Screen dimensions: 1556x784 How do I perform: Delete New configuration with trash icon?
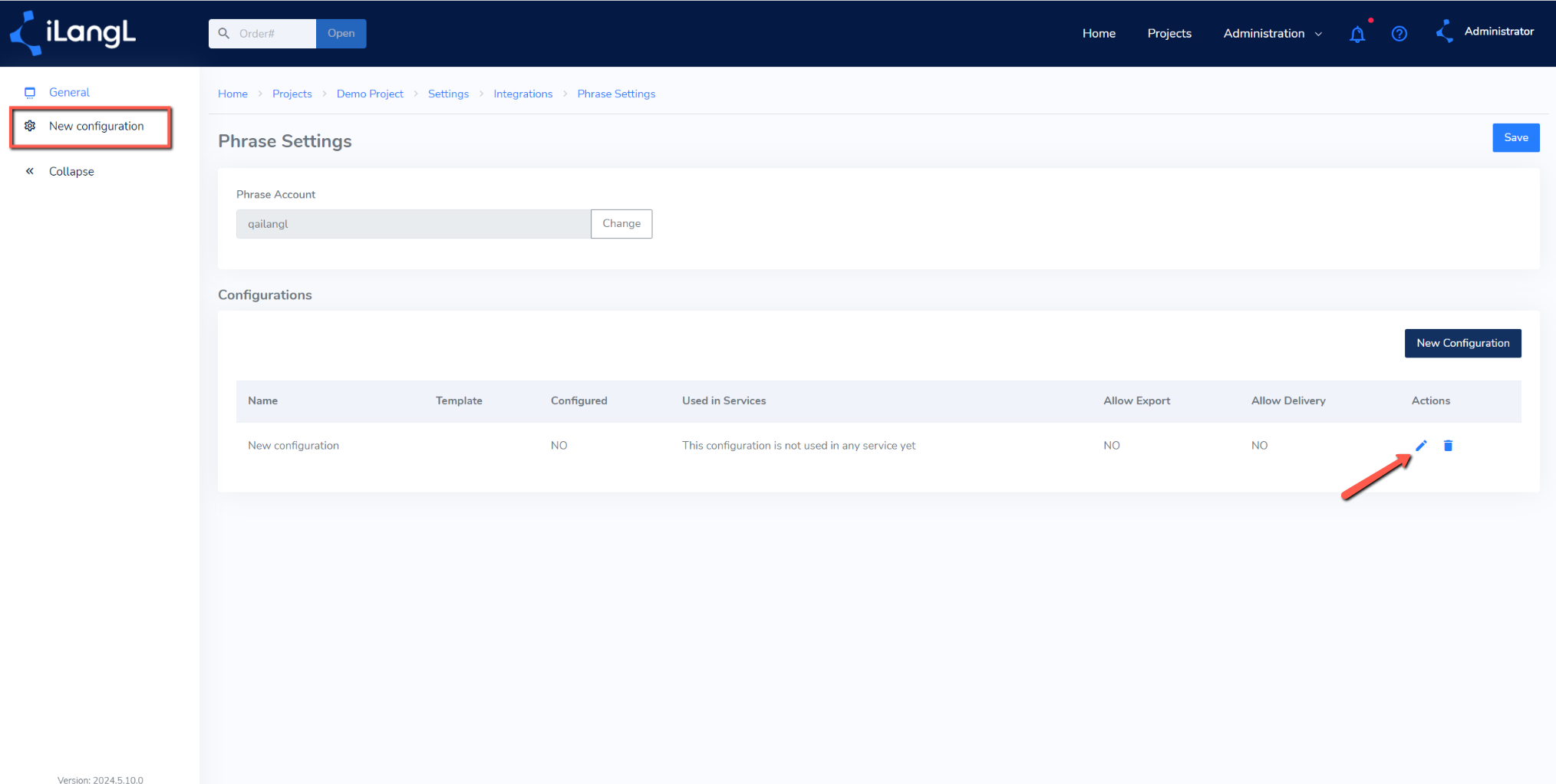[x=1448, y=445]
